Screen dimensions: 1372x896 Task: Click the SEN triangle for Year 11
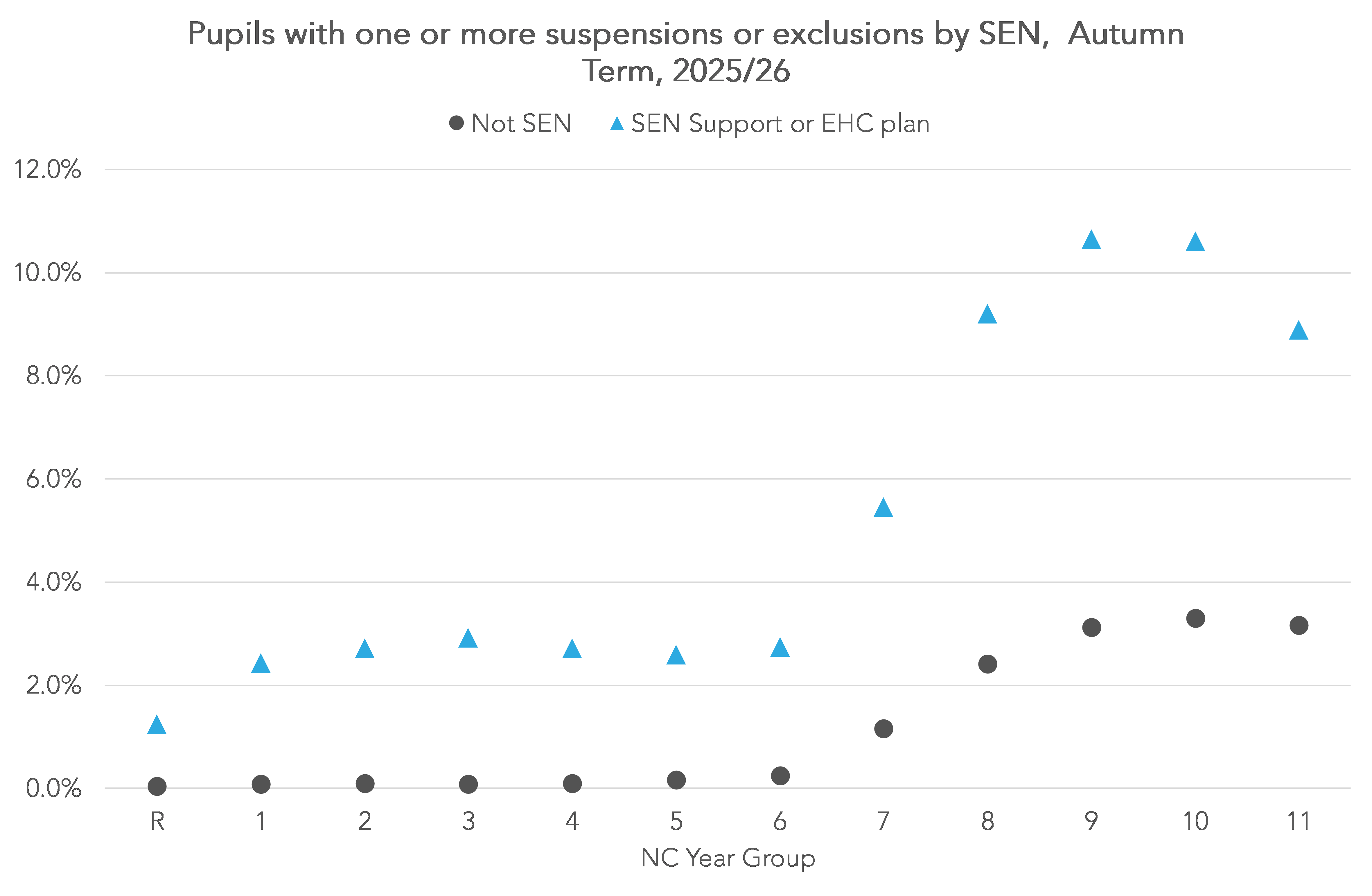point(1298,331)
